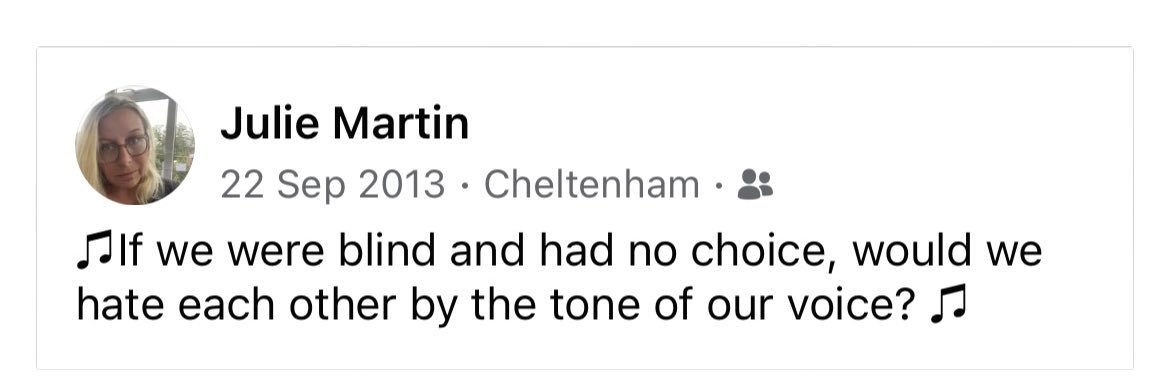Screen dimensions: 1167x389
Task: Click the year '2013' in the date
Action: click(401, 184)
